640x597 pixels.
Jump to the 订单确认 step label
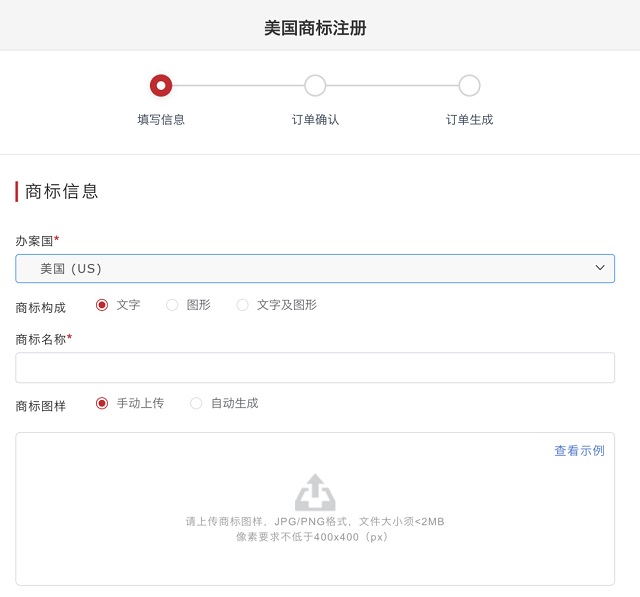point(315,120)
